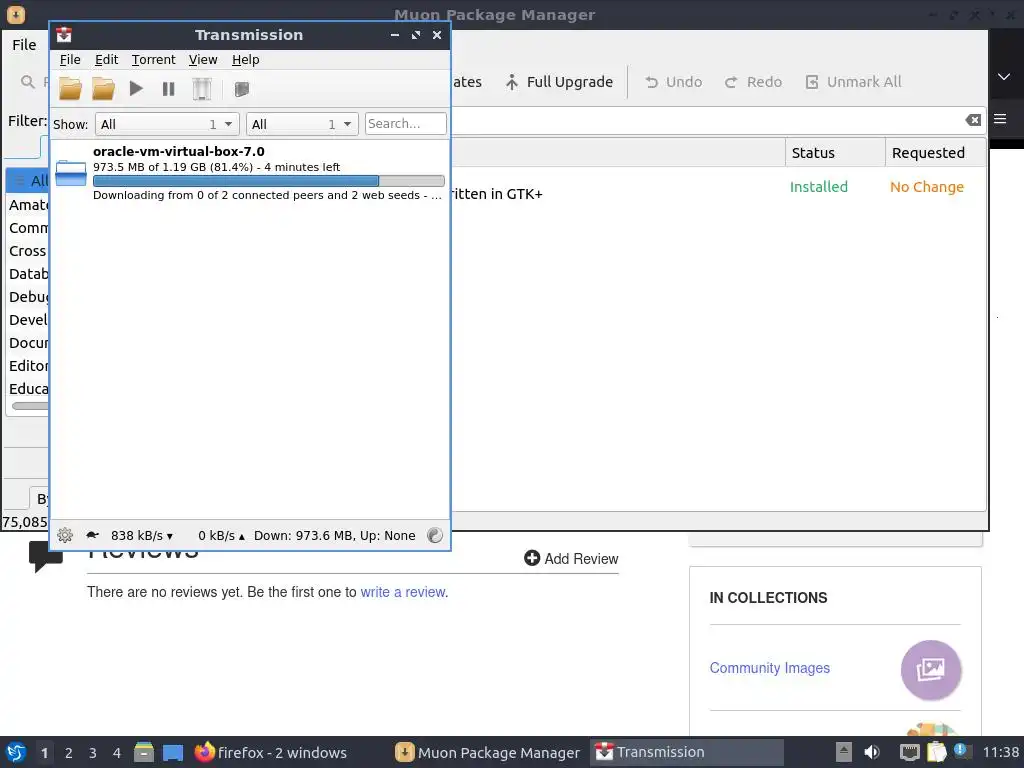This screenshot has height=768, width=1024.
Task: Pause the torrent with the pause icon
Action: click(168, 89)
